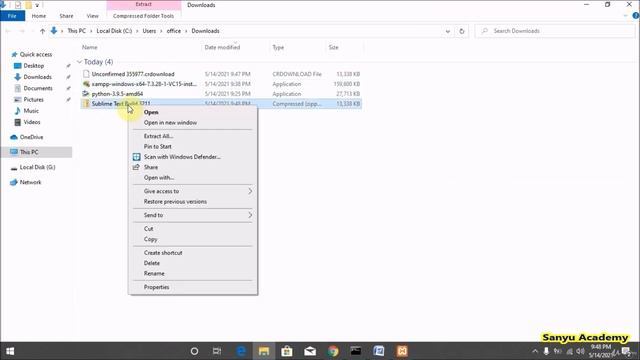Open OneDrive in the navigation pane
640x360 pixels.
[31, 137]
